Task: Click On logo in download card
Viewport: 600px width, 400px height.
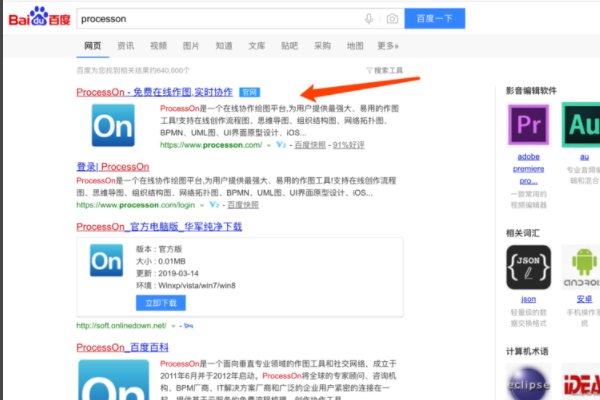Action: coord(106,260)
